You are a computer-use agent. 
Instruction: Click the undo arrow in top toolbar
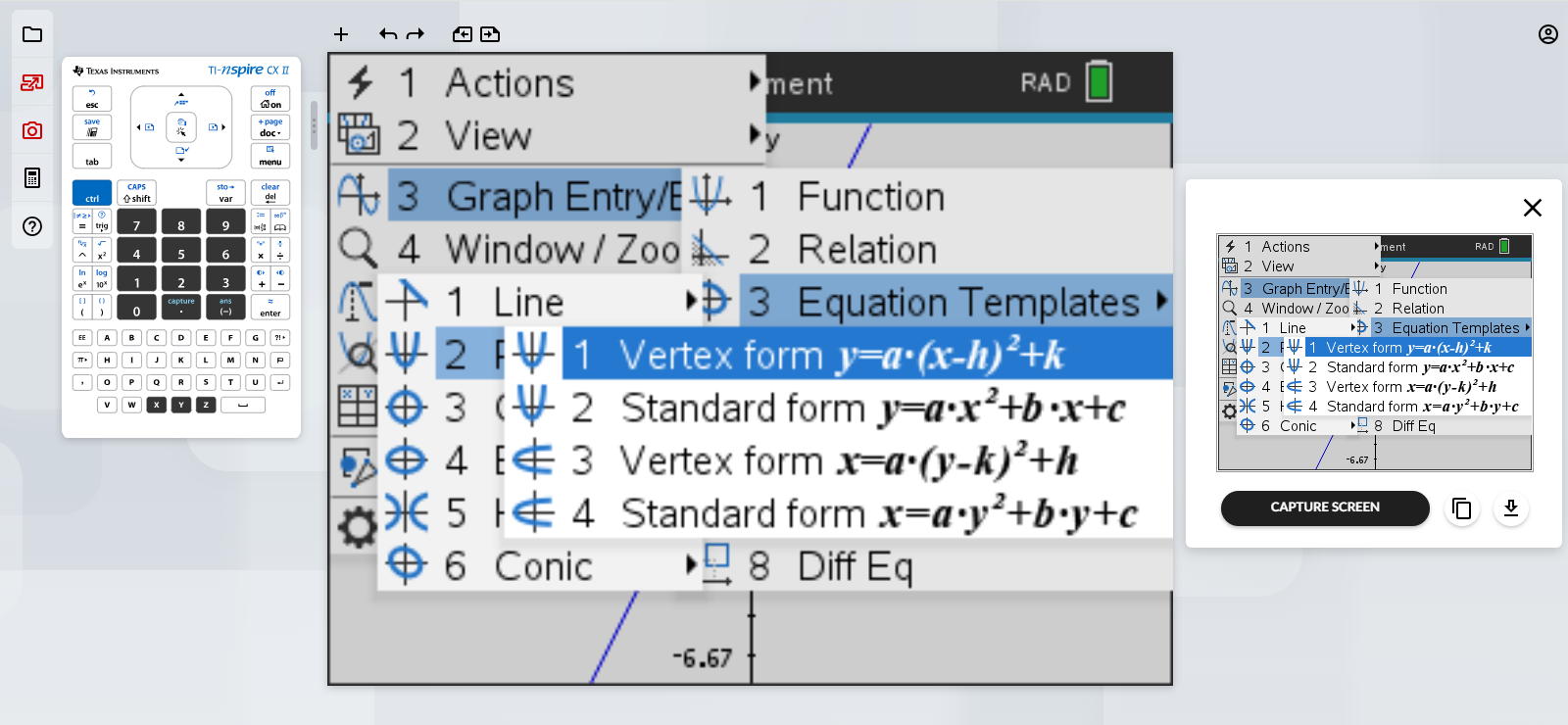[x=388, y=34]
